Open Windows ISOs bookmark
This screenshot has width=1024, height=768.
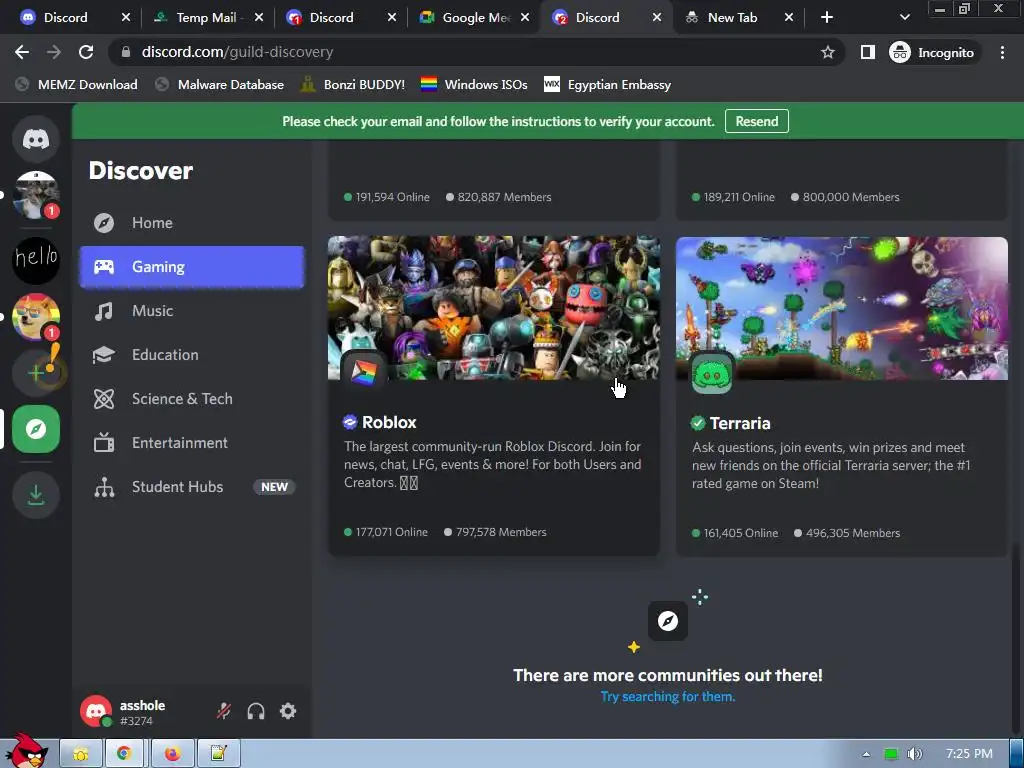click(x=475, y=84)
